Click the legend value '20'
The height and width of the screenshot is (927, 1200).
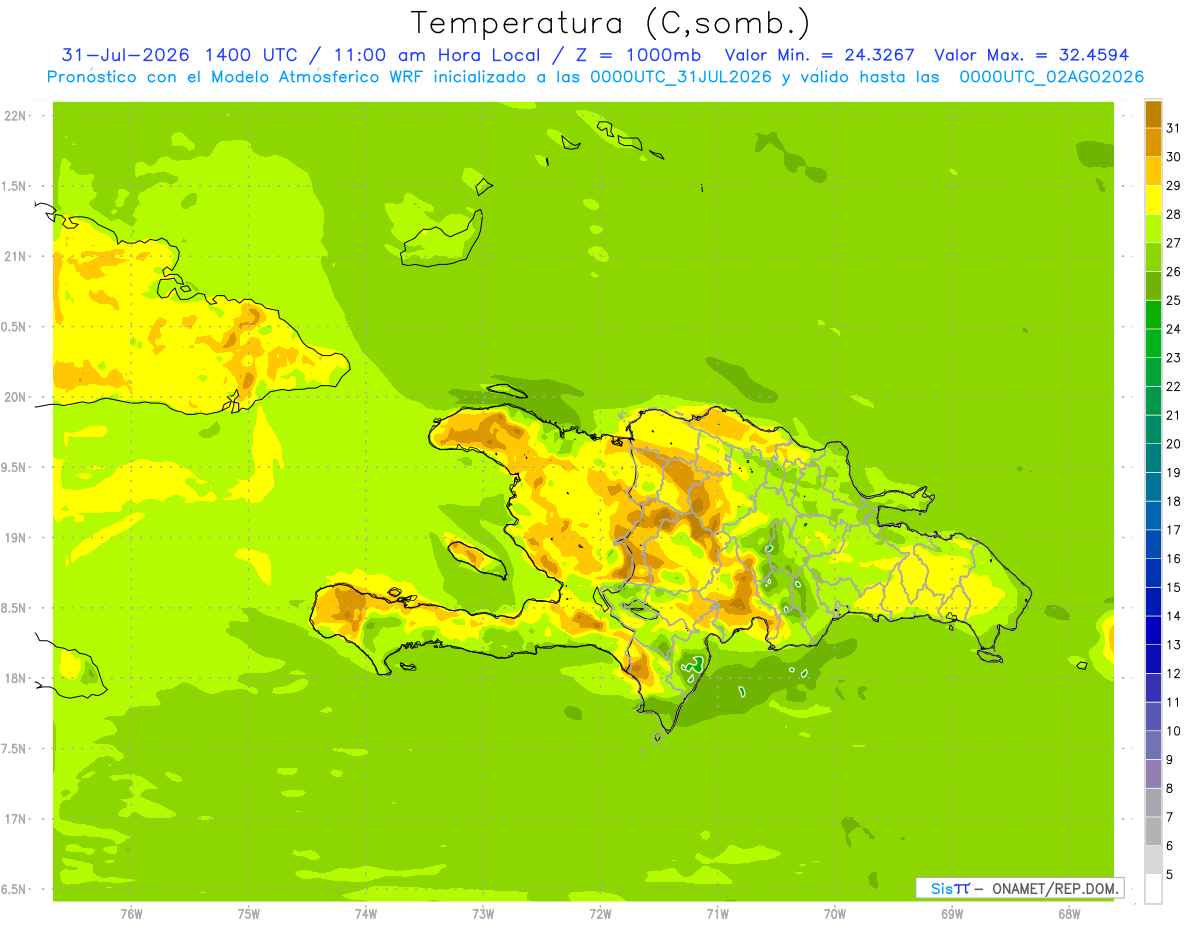[x=1173, y=444]
